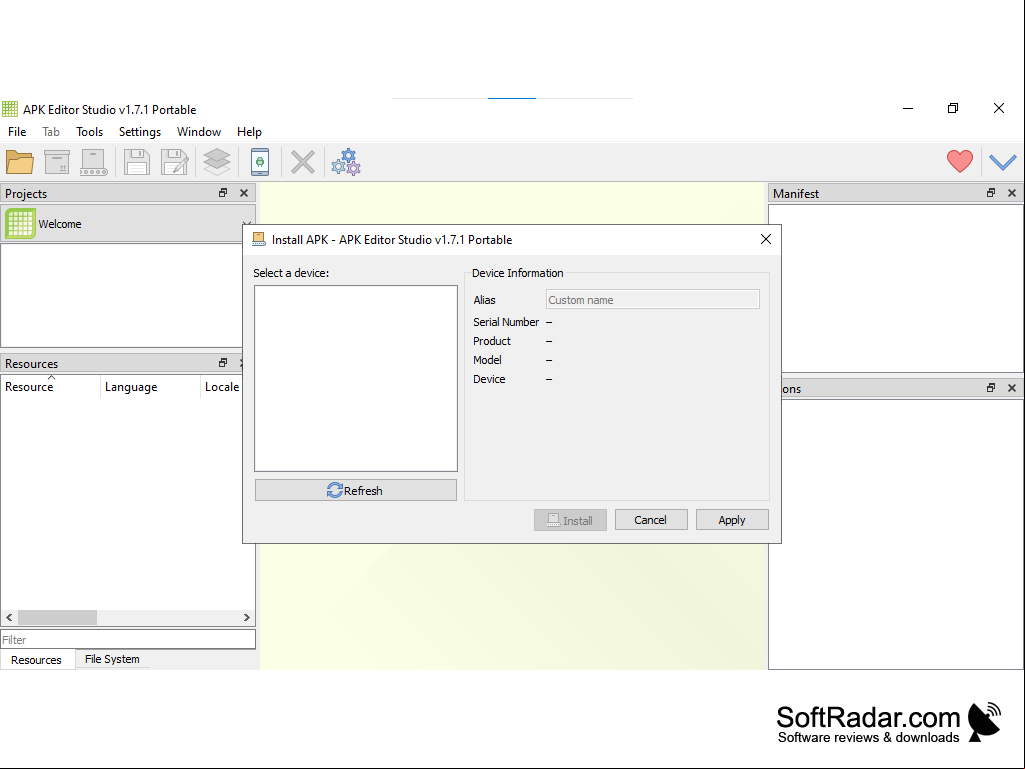
Task: Click inside the Select a device list
Action: click(356, 378)
